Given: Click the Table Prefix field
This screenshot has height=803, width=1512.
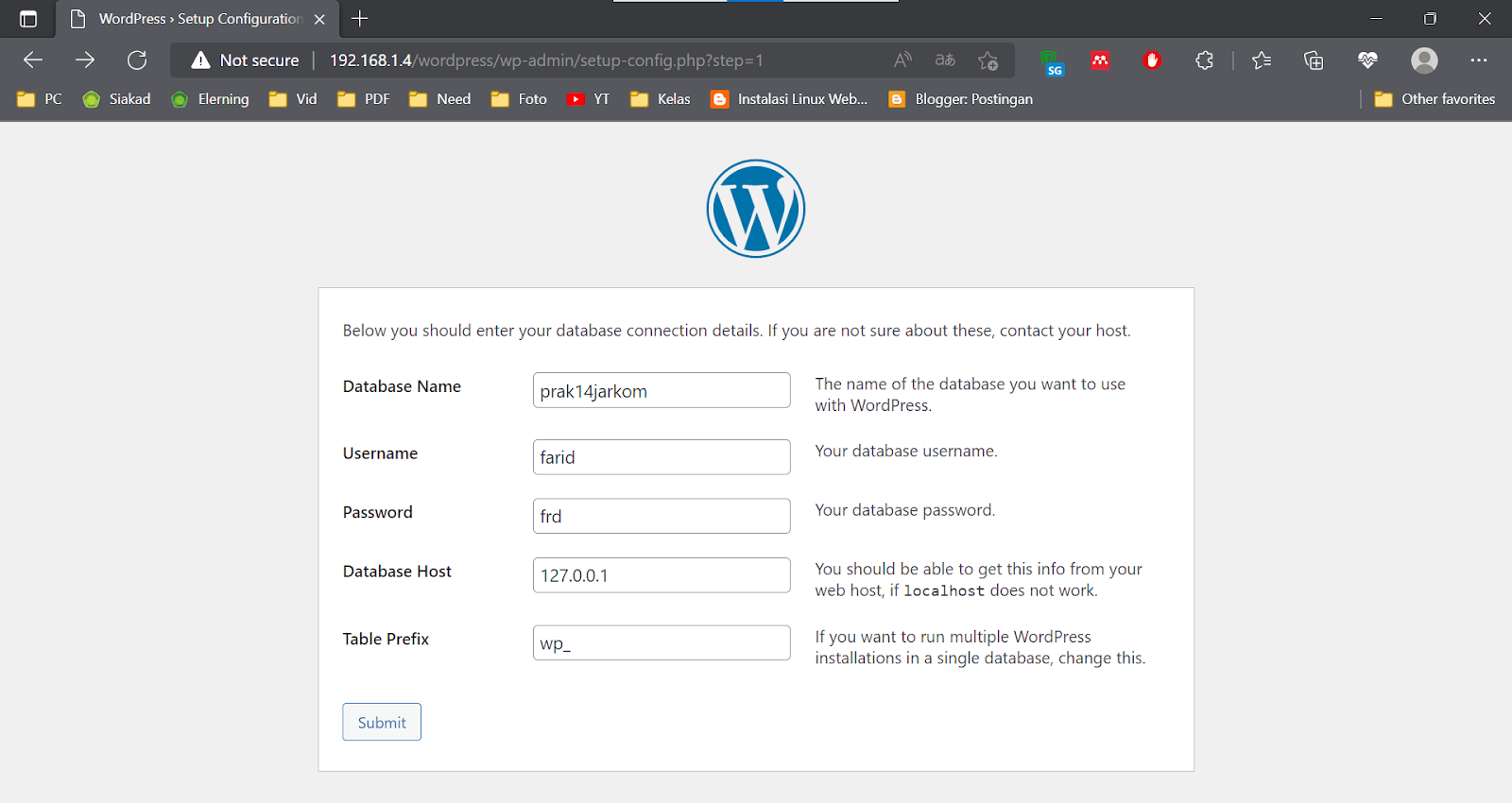Looking at the screenshot, I should (x=661, y=643).
